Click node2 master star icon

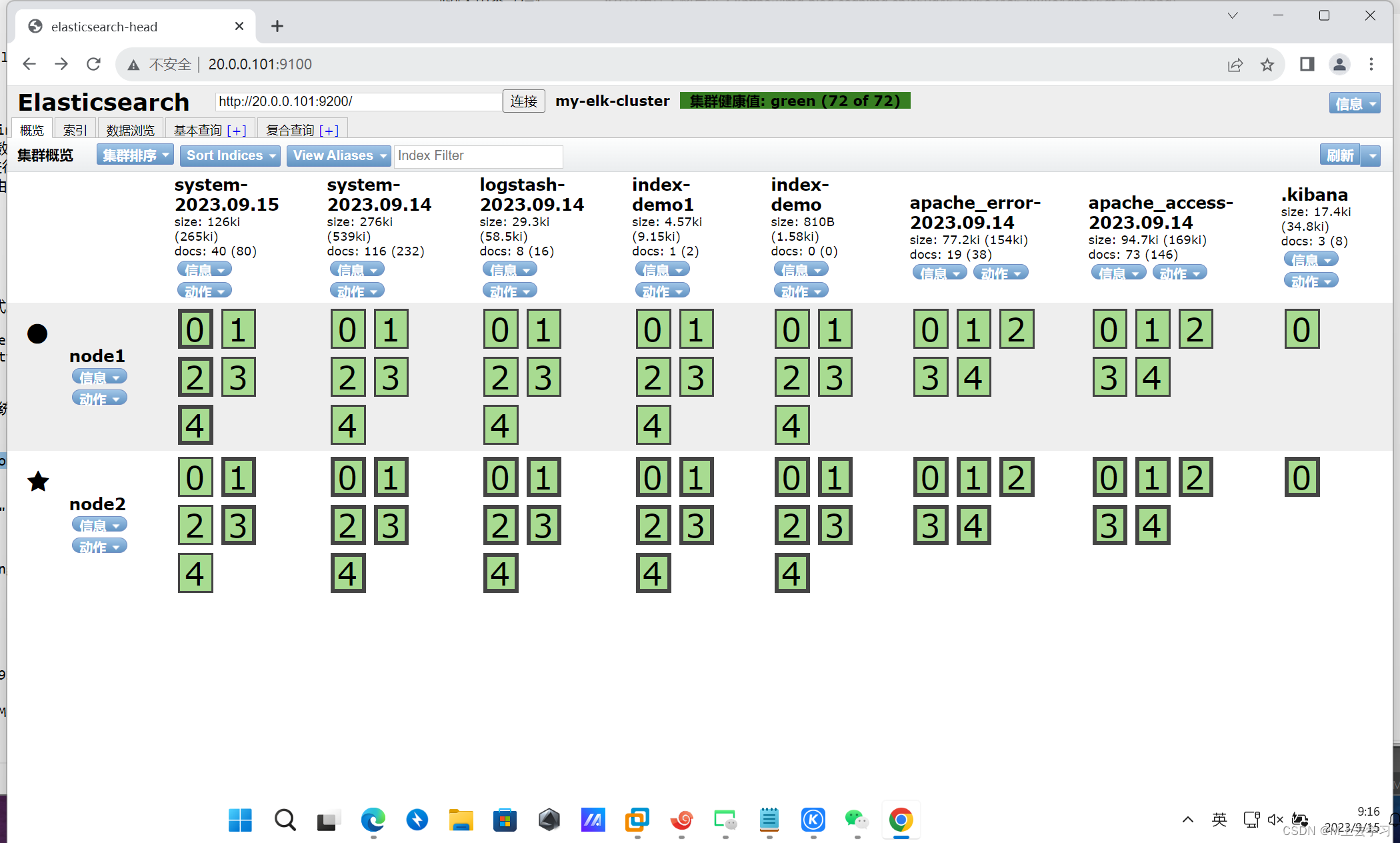tap(38, 481)
